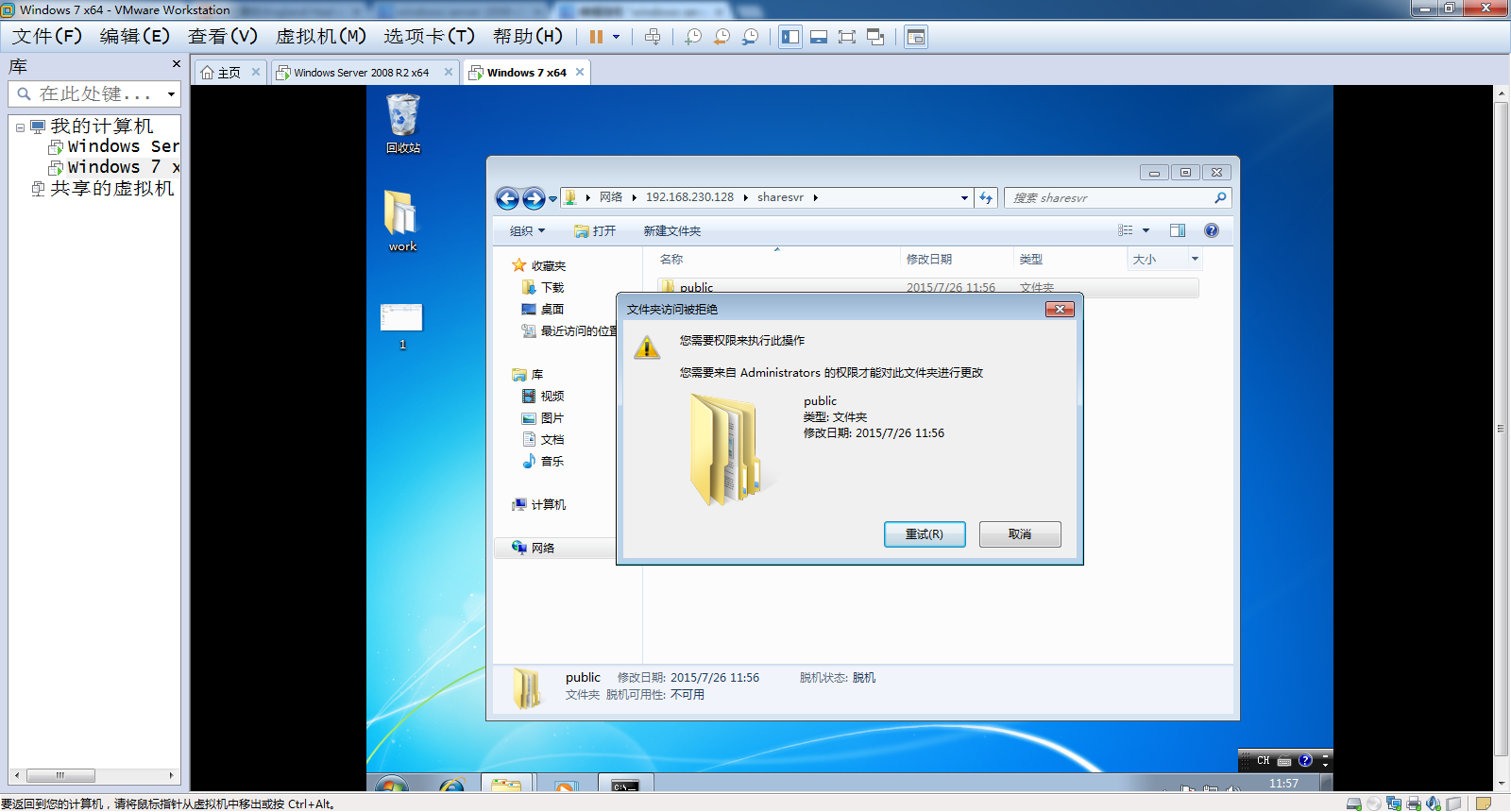Revert the VM to its previous snapshot

722,37
